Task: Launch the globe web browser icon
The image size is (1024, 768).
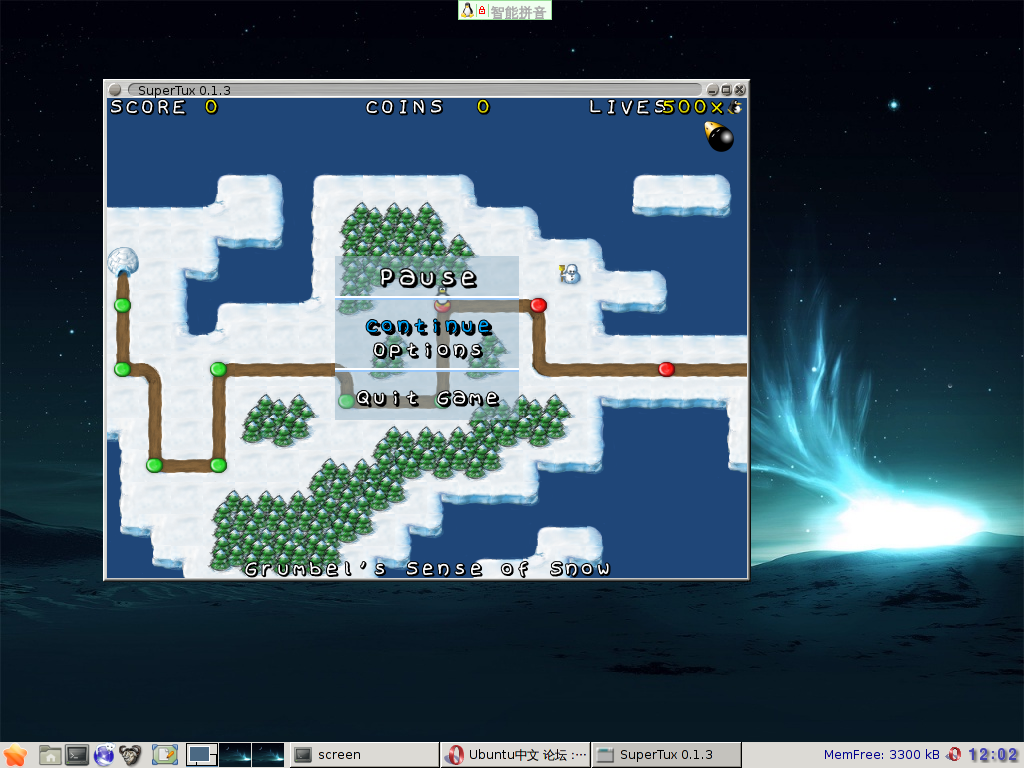Action: (104, 755)
